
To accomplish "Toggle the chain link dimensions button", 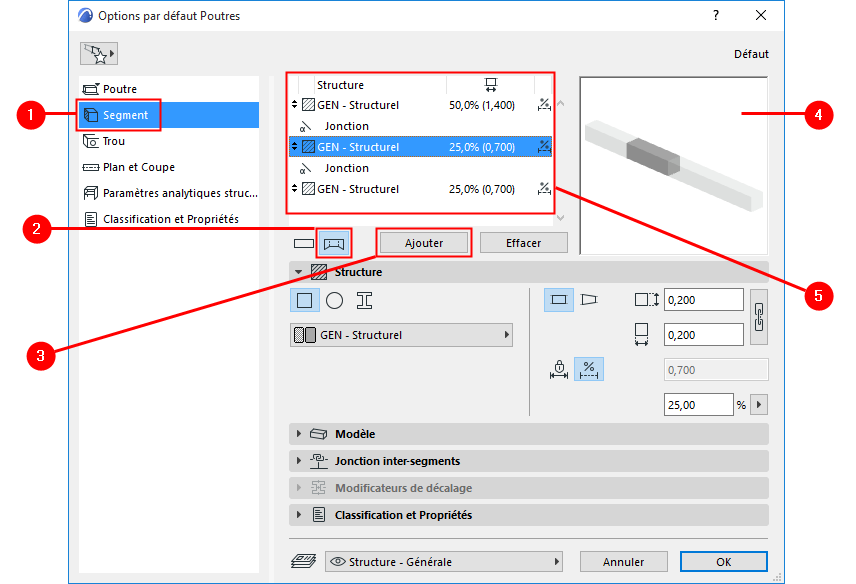I will (759, 317).
